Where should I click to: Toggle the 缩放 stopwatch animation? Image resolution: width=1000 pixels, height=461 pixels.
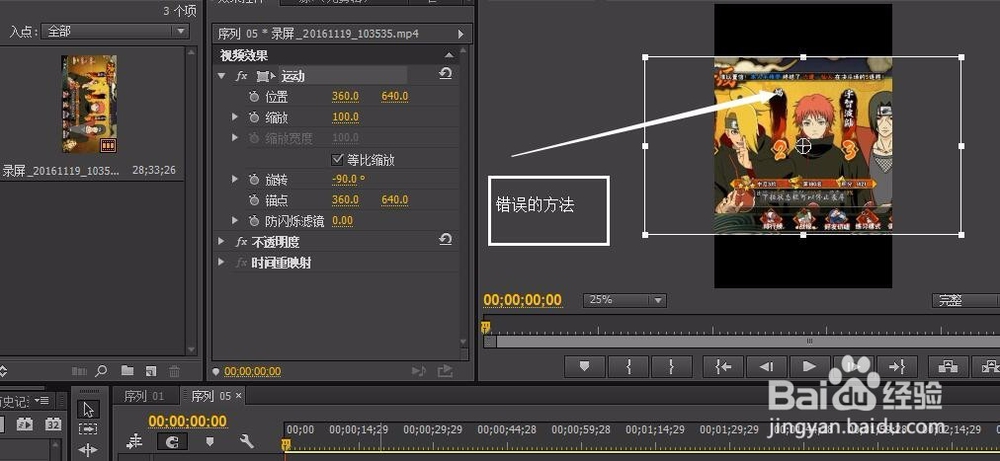254,117
